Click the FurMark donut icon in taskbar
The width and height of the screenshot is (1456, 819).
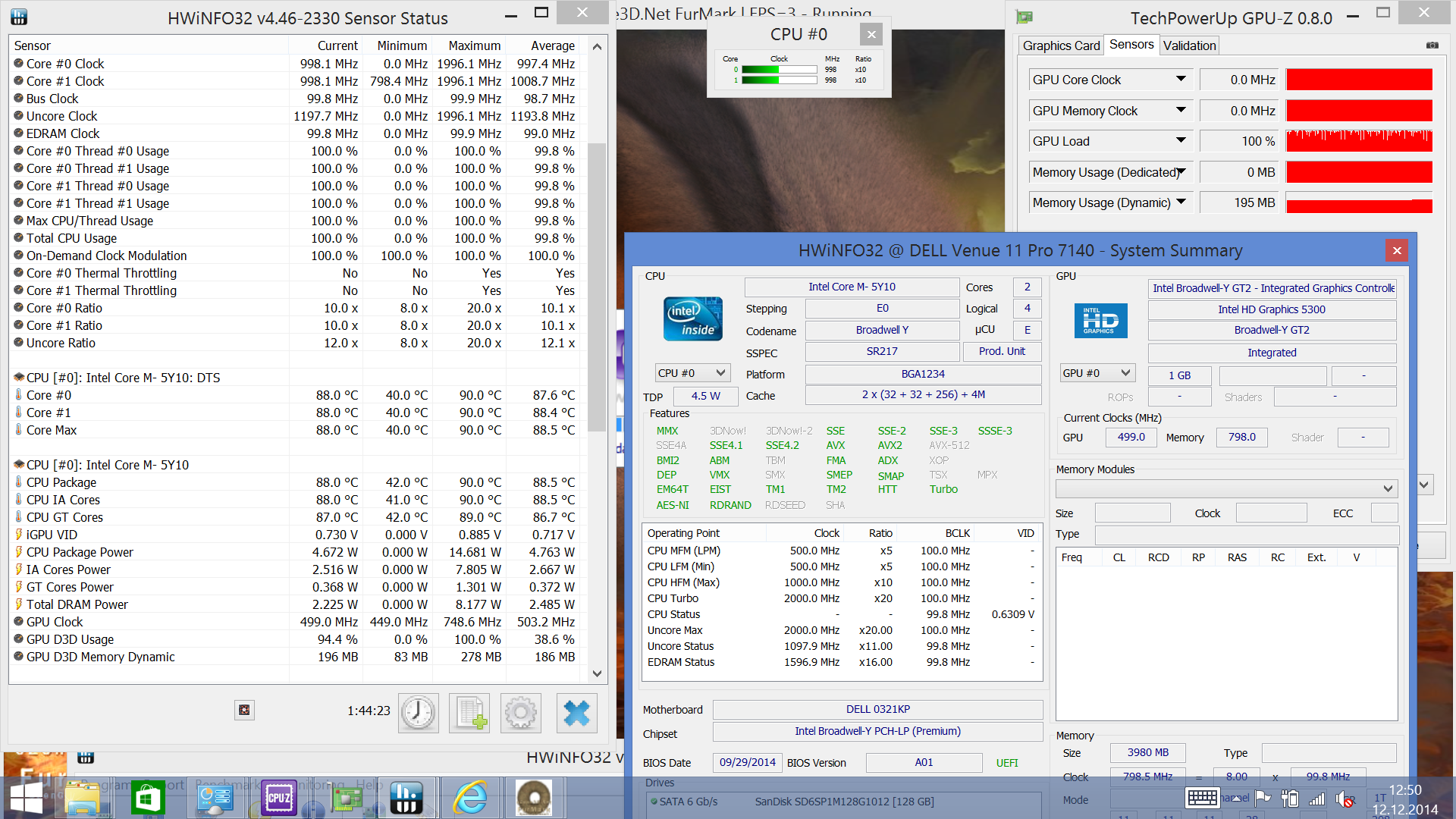coord(534,798)
